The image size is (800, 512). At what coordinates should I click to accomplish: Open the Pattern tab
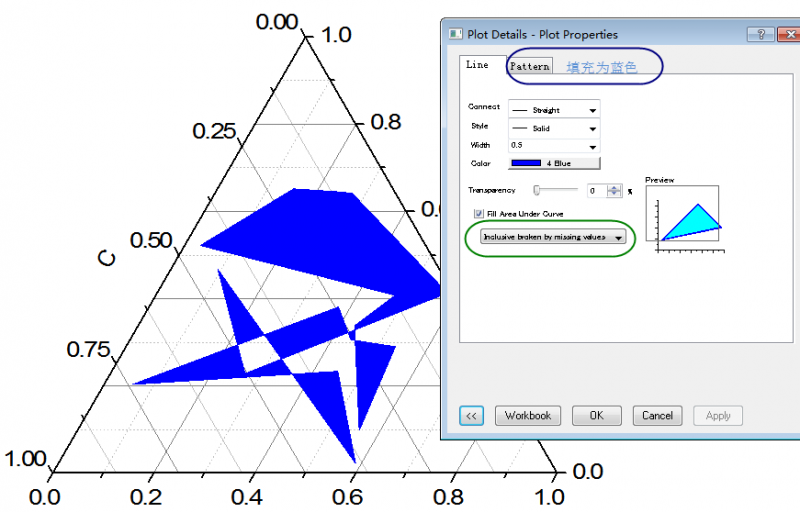530,66
